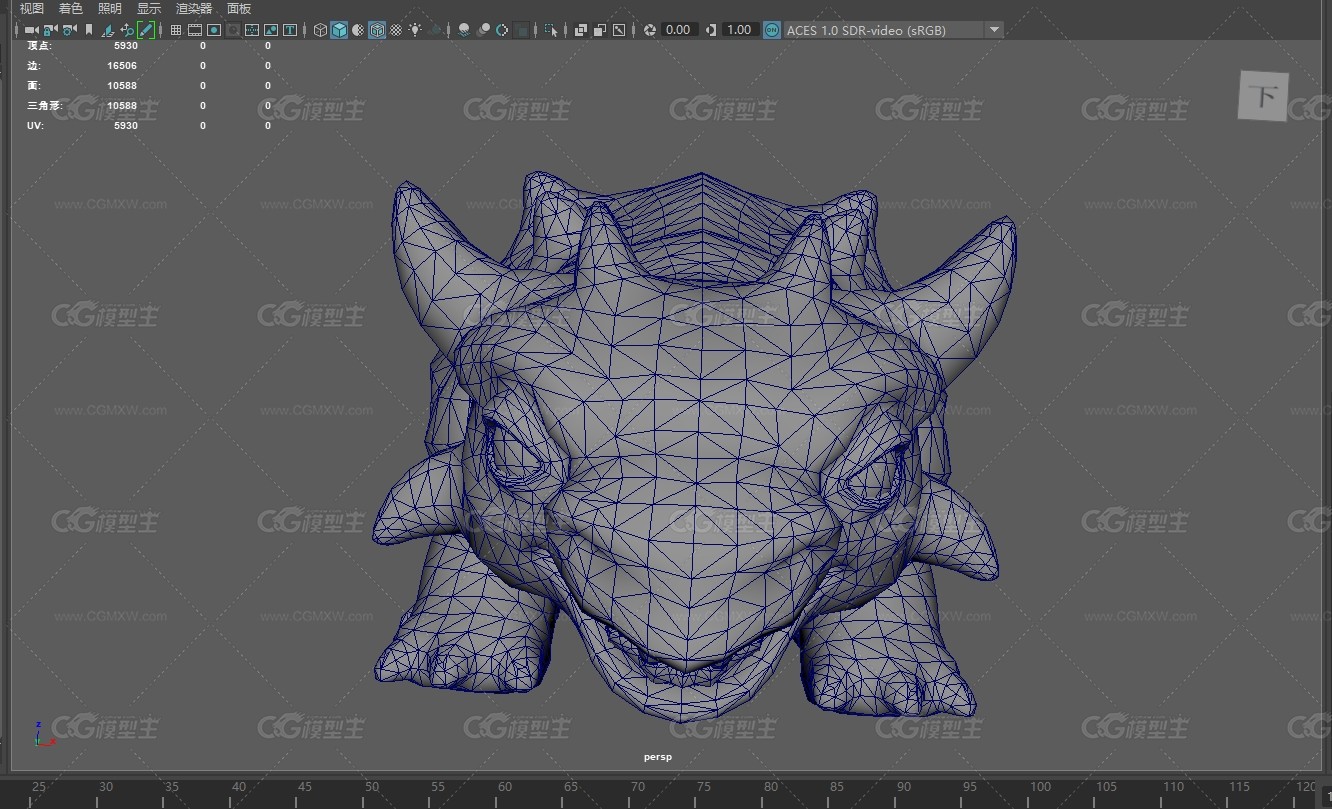Click frame 75 on the time slider

704,787
